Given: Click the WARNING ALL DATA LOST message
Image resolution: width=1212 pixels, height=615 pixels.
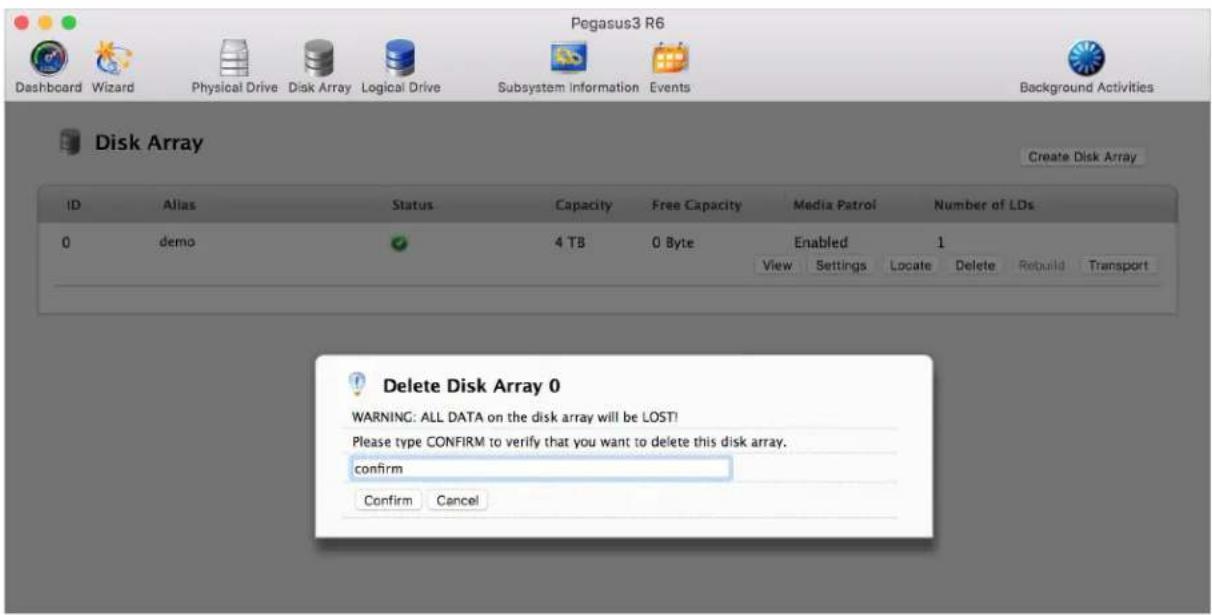Looking at the screenshot, I should pos(516,416).
